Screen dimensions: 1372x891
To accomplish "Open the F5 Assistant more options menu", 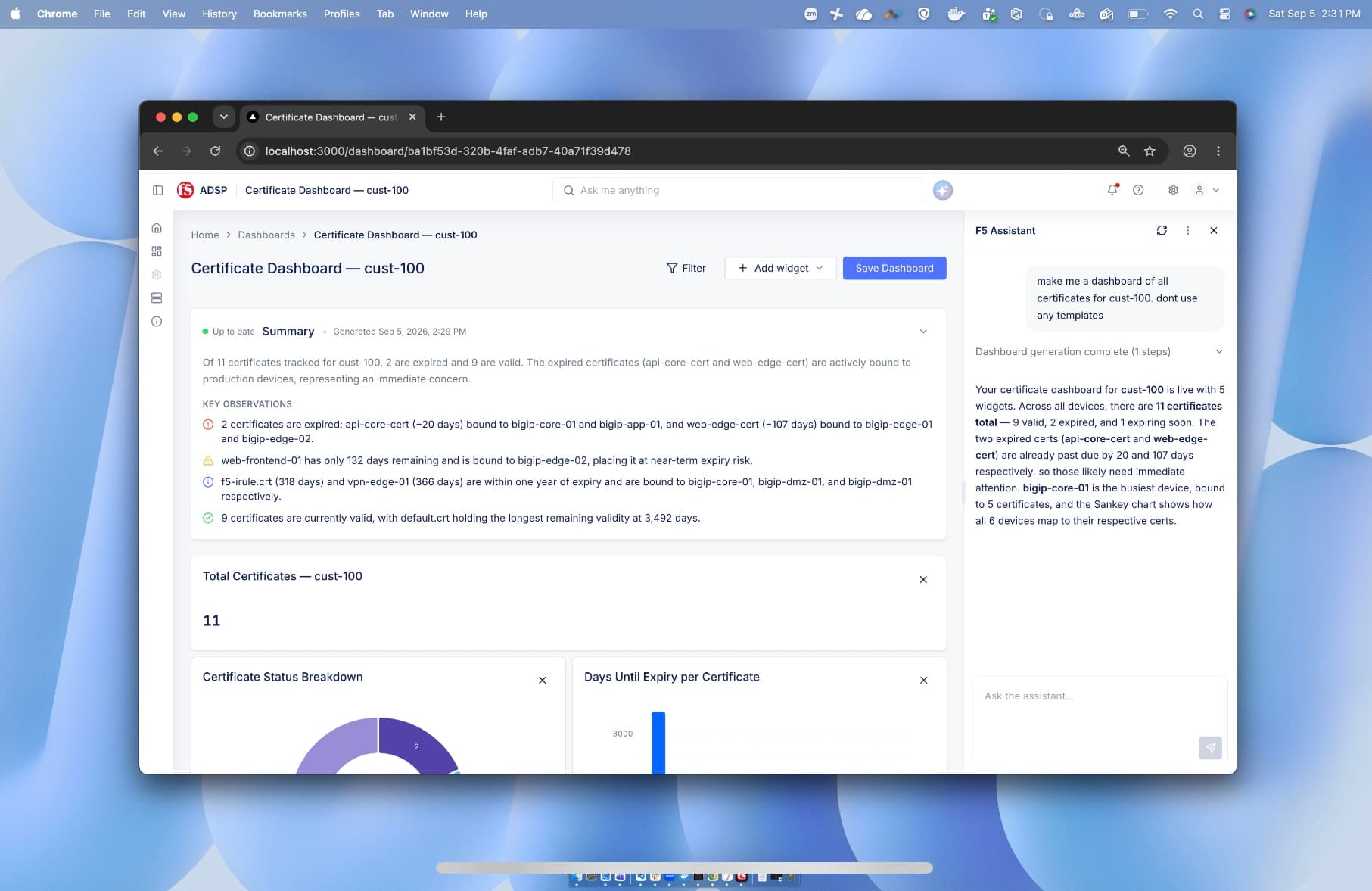I will coord(1187,230).
